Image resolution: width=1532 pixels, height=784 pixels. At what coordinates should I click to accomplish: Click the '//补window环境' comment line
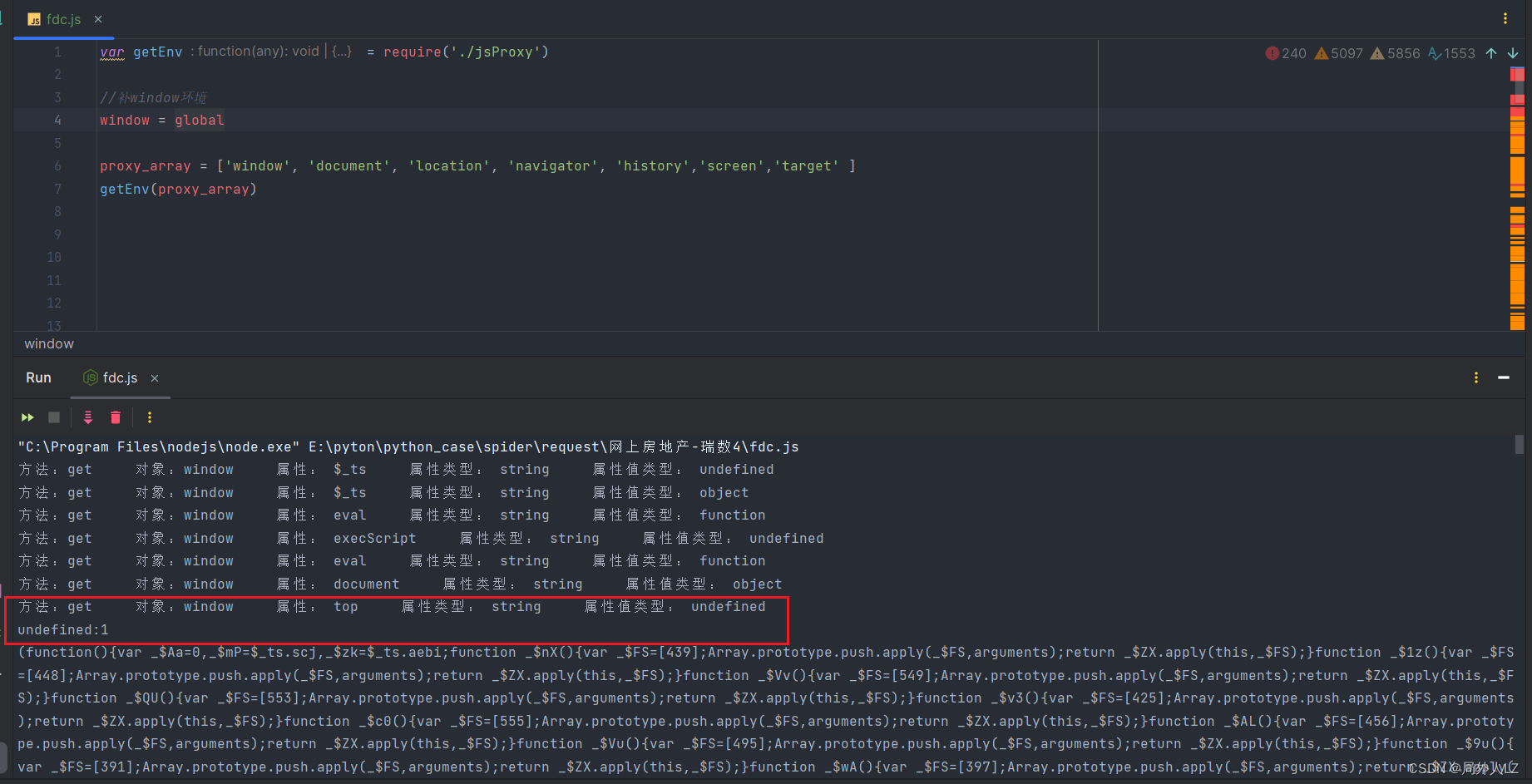point(153,97)
